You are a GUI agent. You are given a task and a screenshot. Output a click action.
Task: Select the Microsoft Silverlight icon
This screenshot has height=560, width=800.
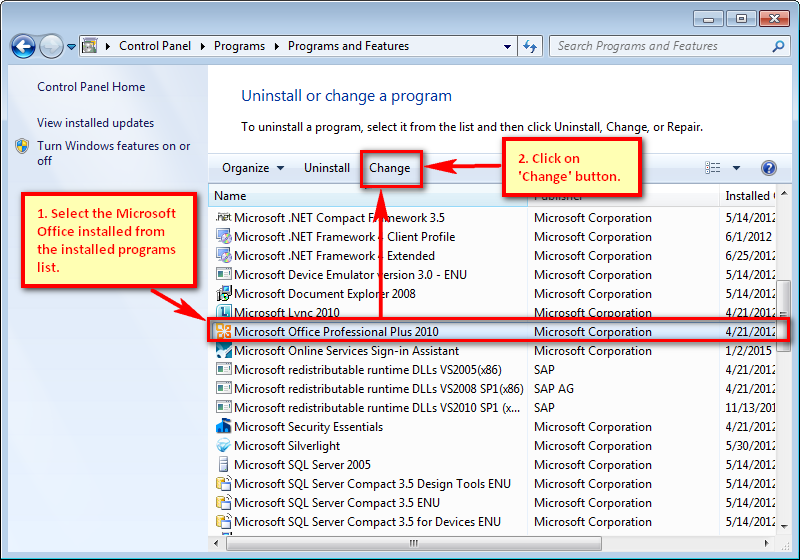point(223,446)
